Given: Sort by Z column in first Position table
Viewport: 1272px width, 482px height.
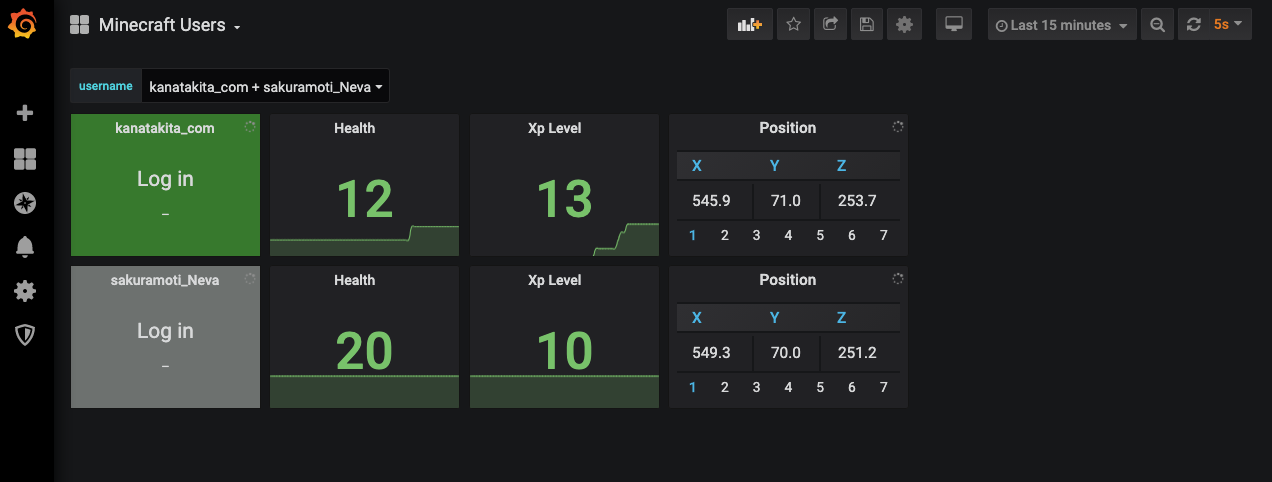Looking at the screenshot, I should (x=842, y=166).
